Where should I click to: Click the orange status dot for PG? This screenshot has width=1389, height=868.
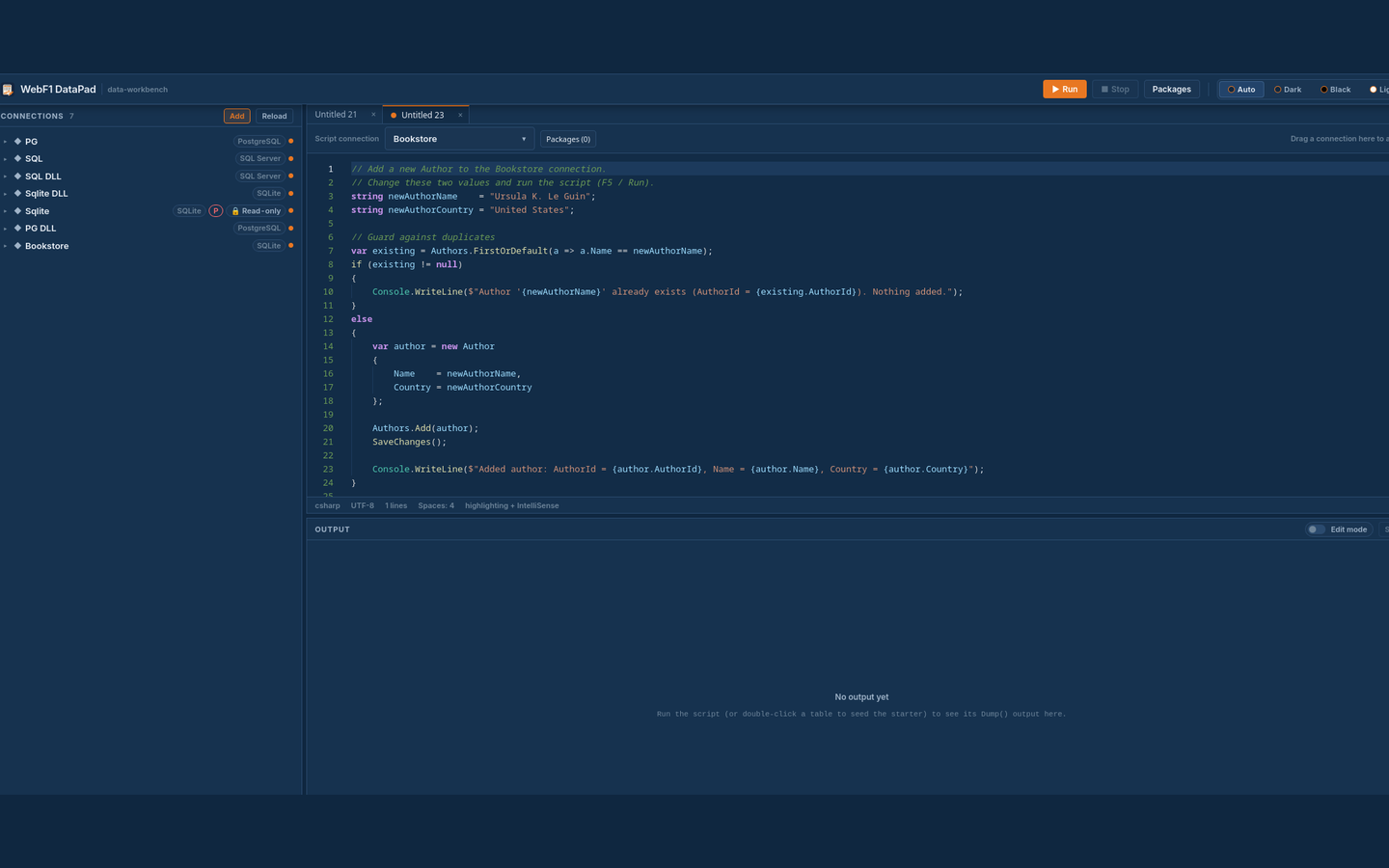click(291, 142)
